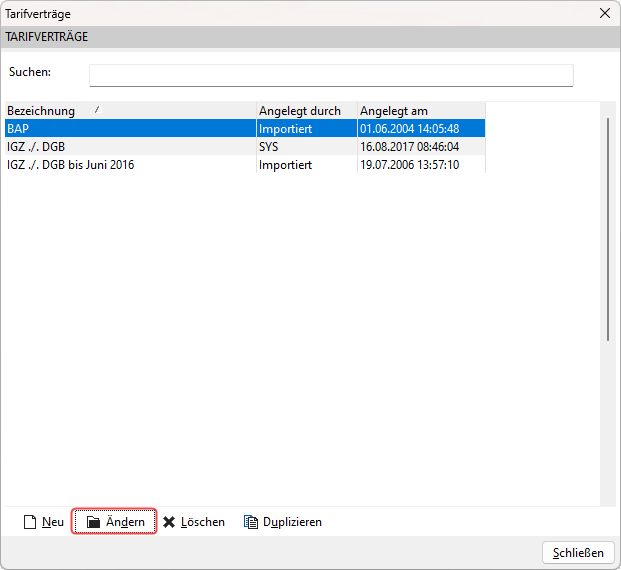Select the IGZ ./. DGB row
The height and width of the screenshot is (570, 621).
click(x=245, y=147)
